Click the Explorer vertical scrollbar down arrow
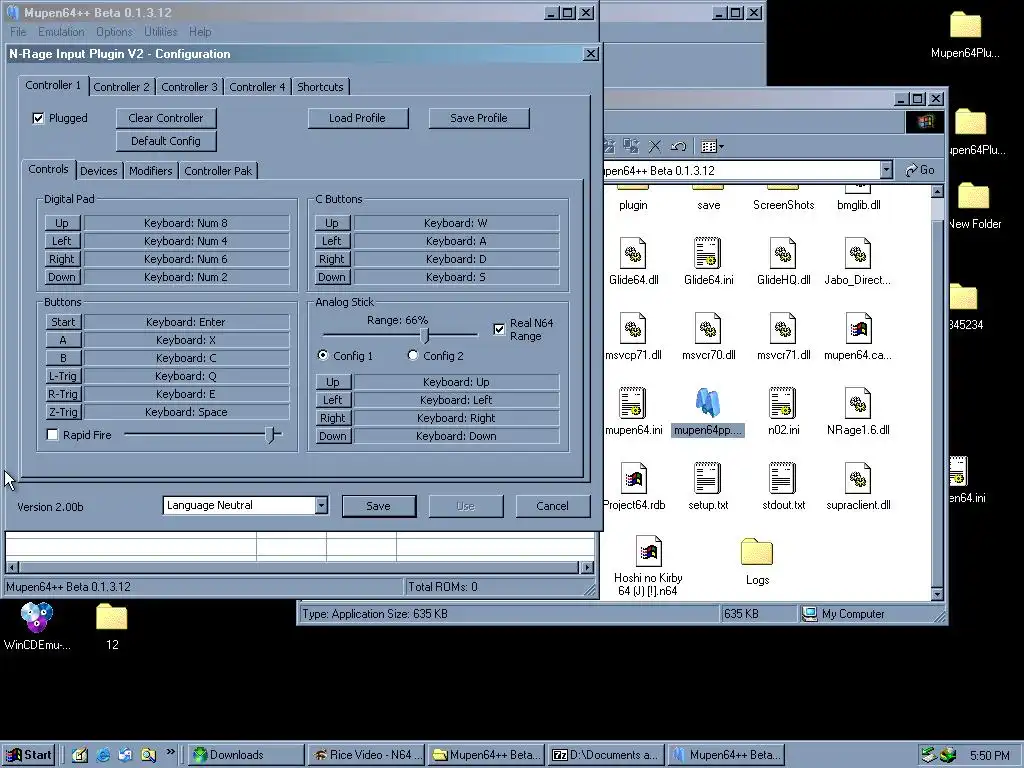This screenshot has height=768, width=1024. (x=937, y=594)
